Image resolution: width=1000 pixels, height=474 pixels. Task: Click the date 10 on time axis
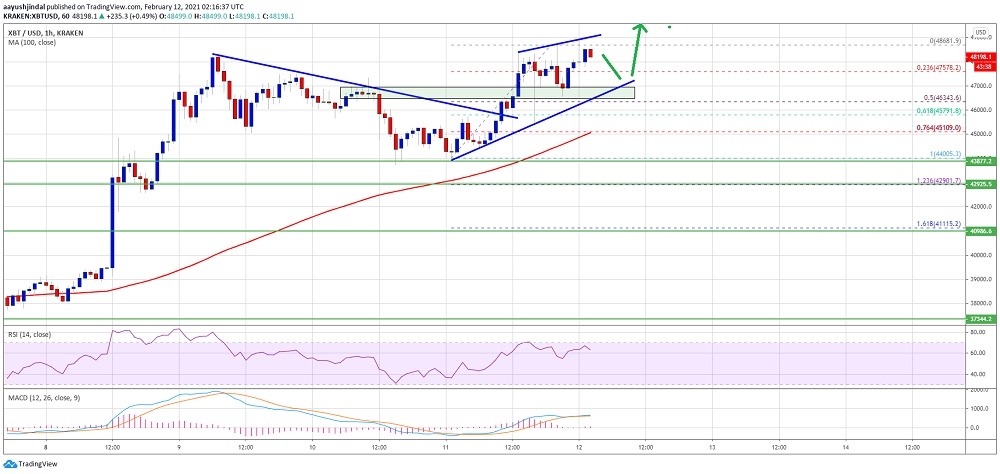pos(312,447)
